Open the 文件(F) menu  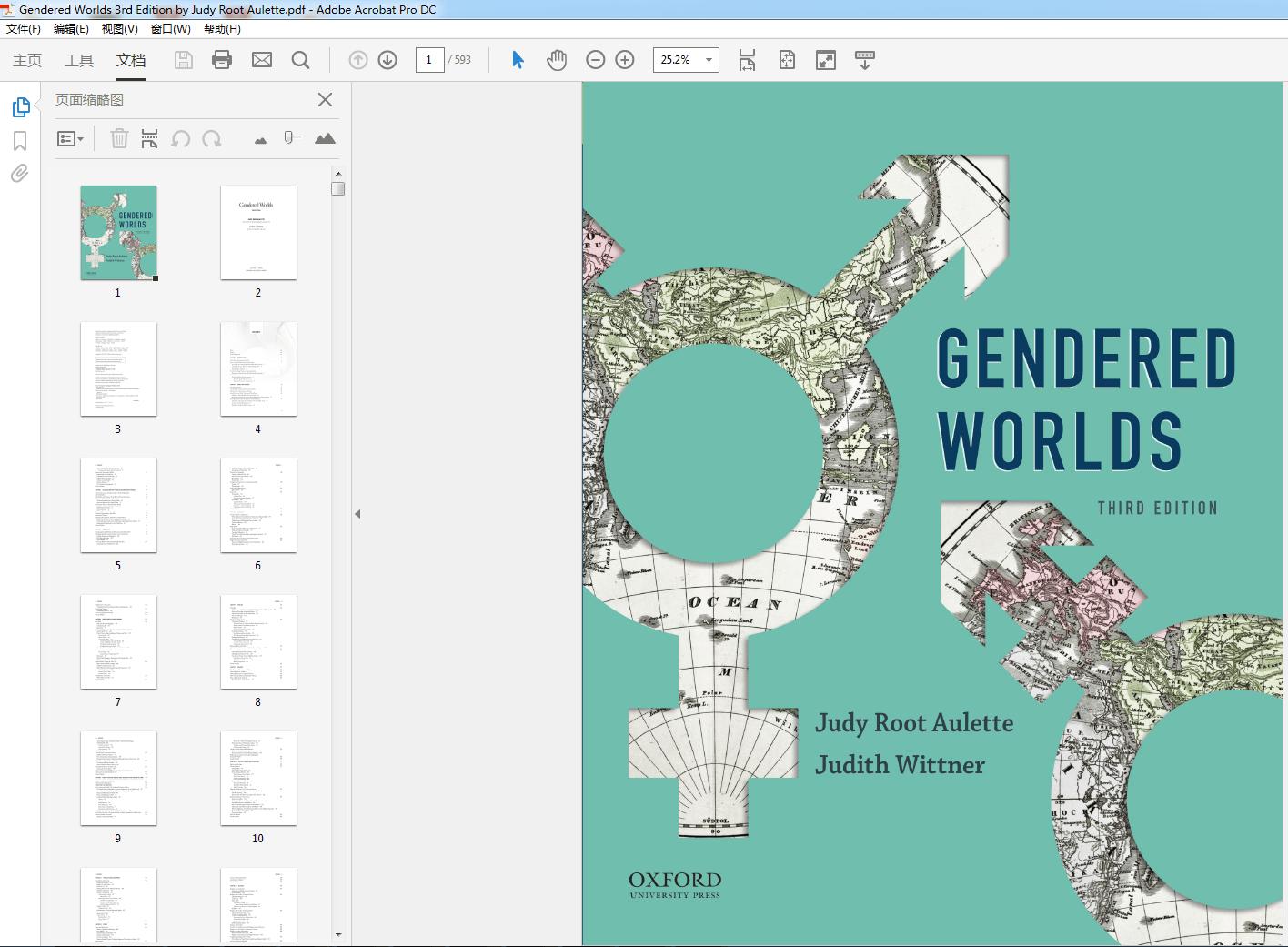click(24, 28)
